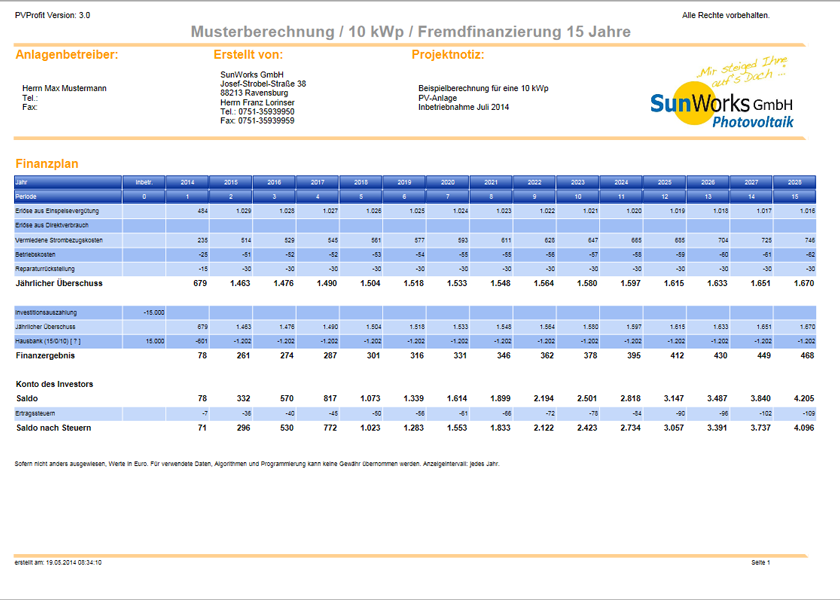The height and width of the screenshot is (600, 840).
Task: Select the "Betriebskosten" row label
Action: (35, 254)
